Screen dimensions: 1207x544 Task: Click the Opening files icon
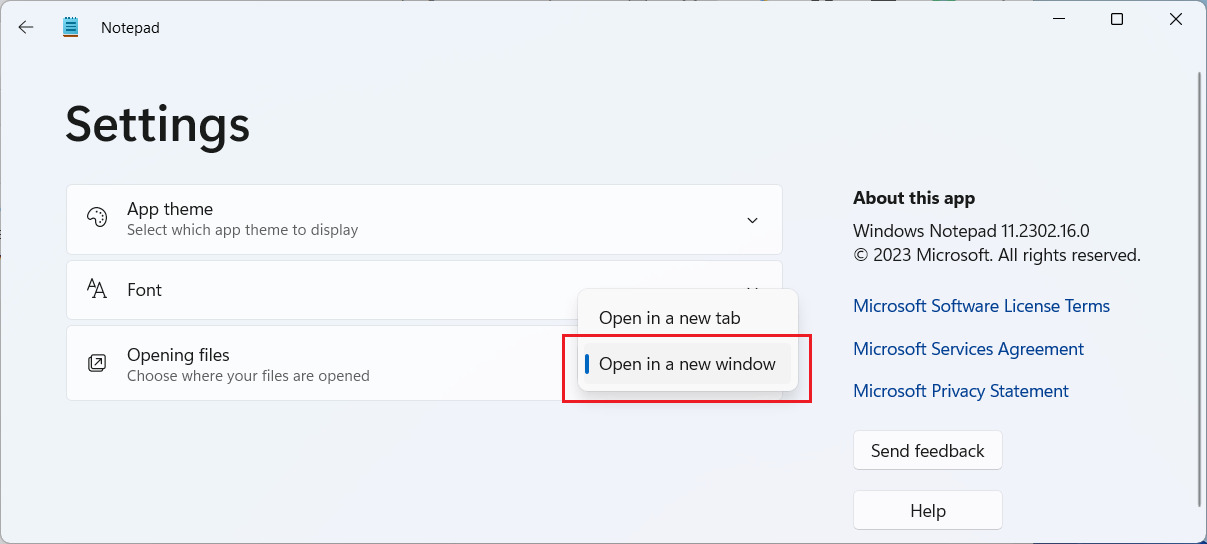click(x=97, y=364)
